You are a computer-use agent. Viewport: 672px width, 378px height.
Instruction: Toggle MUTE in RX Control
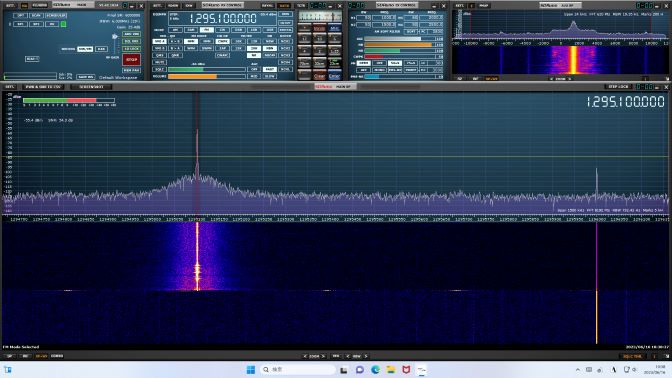point(159,62)
